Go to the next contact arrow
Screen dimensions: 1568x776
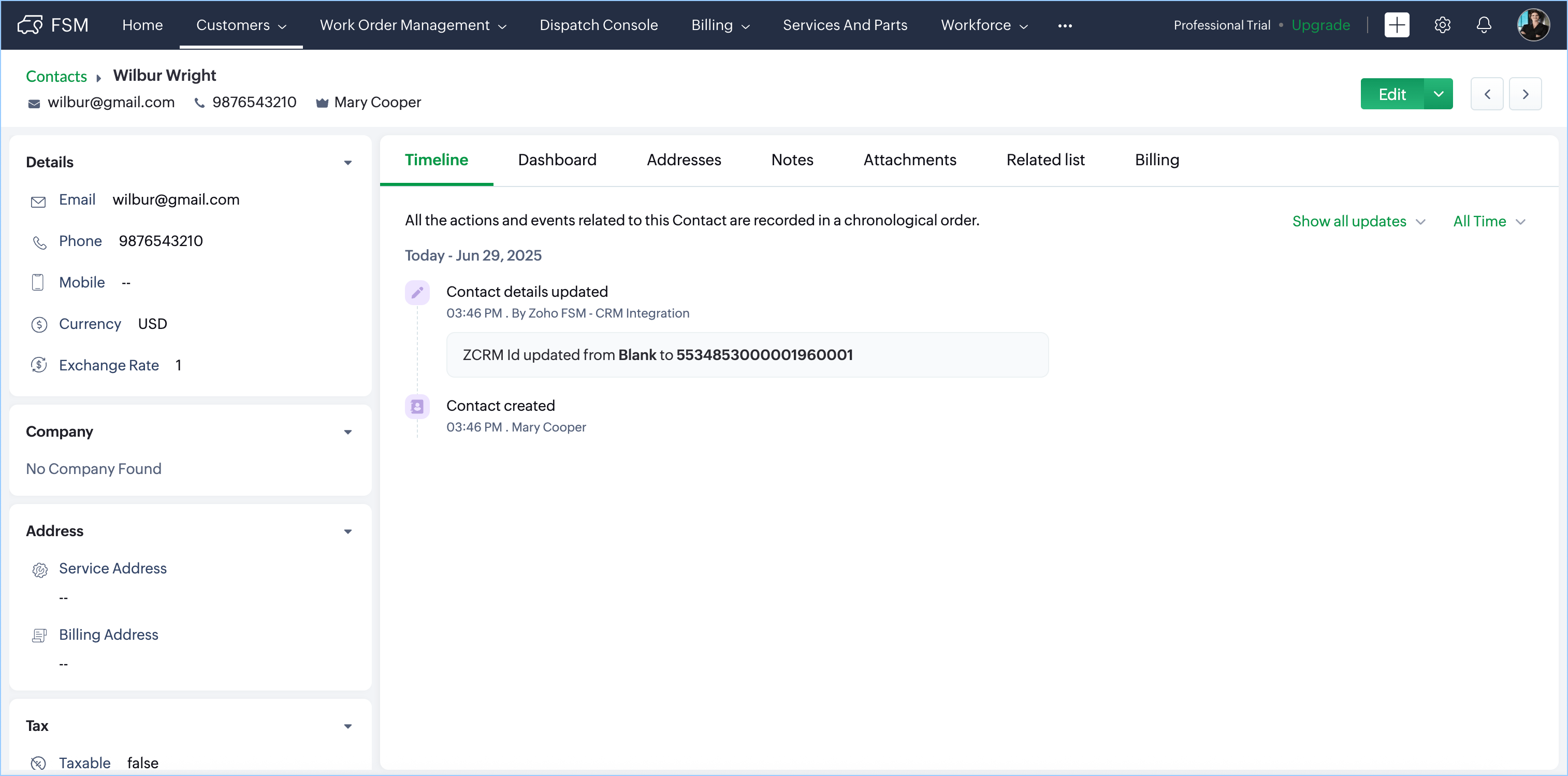(1525, 94)
